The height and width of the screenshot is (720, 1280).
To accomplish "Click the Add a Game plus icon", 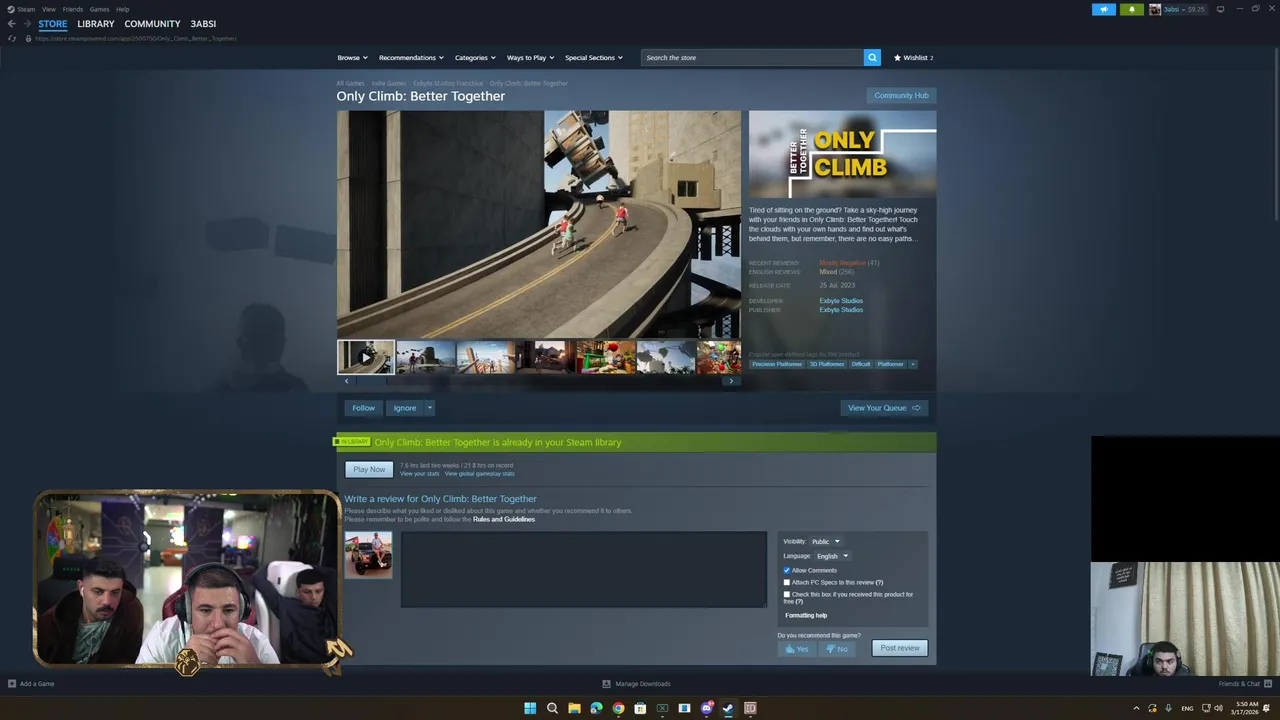I will click(x=12, y=684).
